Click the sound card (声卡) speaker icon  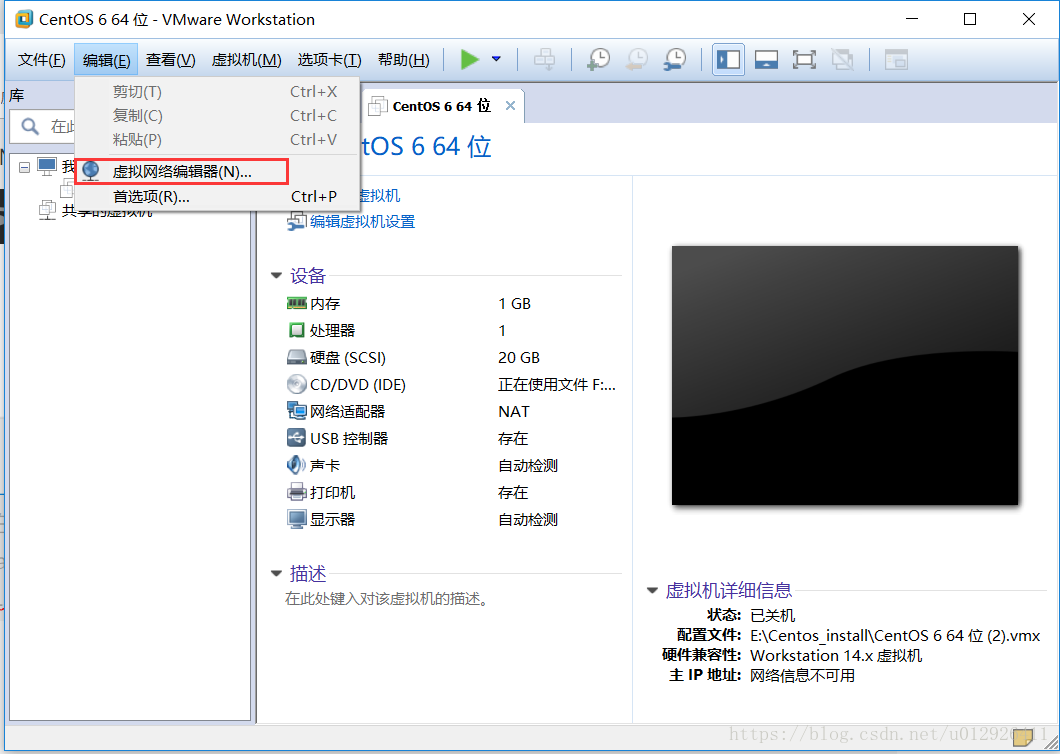297,465
